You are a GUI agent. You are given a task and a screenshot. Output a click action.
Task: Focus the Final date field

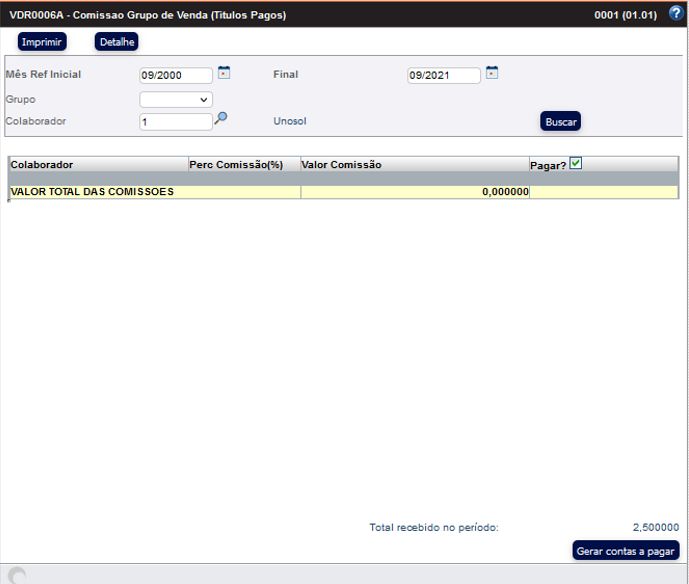point(444,75)
